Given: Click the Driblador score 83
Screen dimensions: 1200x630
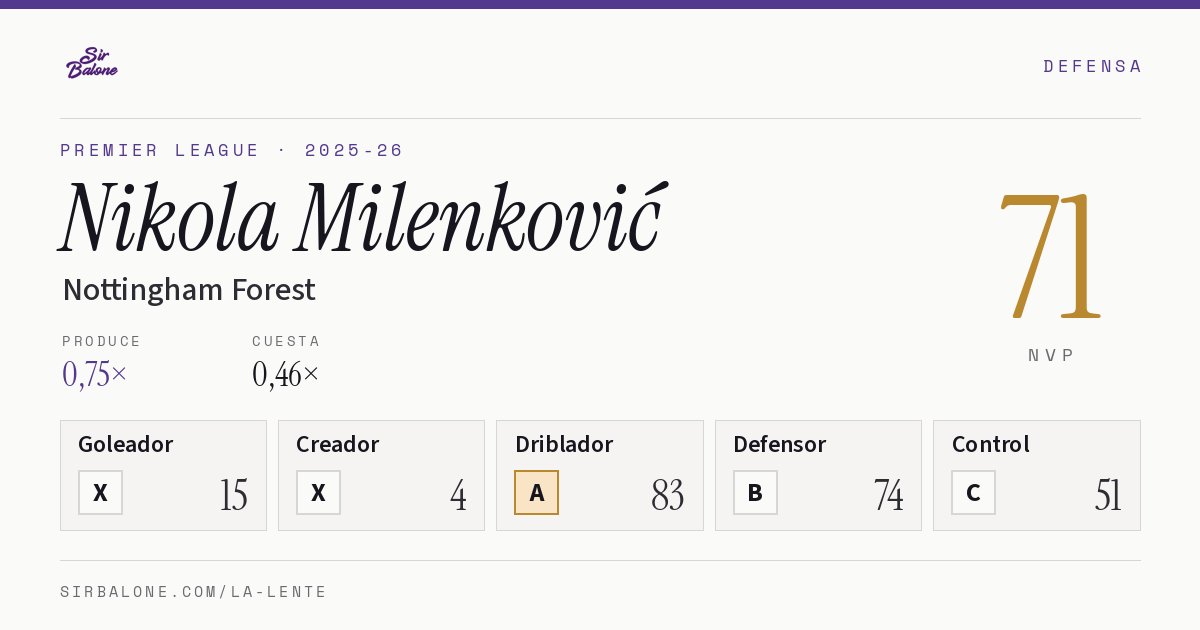Looking at the screenshot, I should (x=667, y=495).
